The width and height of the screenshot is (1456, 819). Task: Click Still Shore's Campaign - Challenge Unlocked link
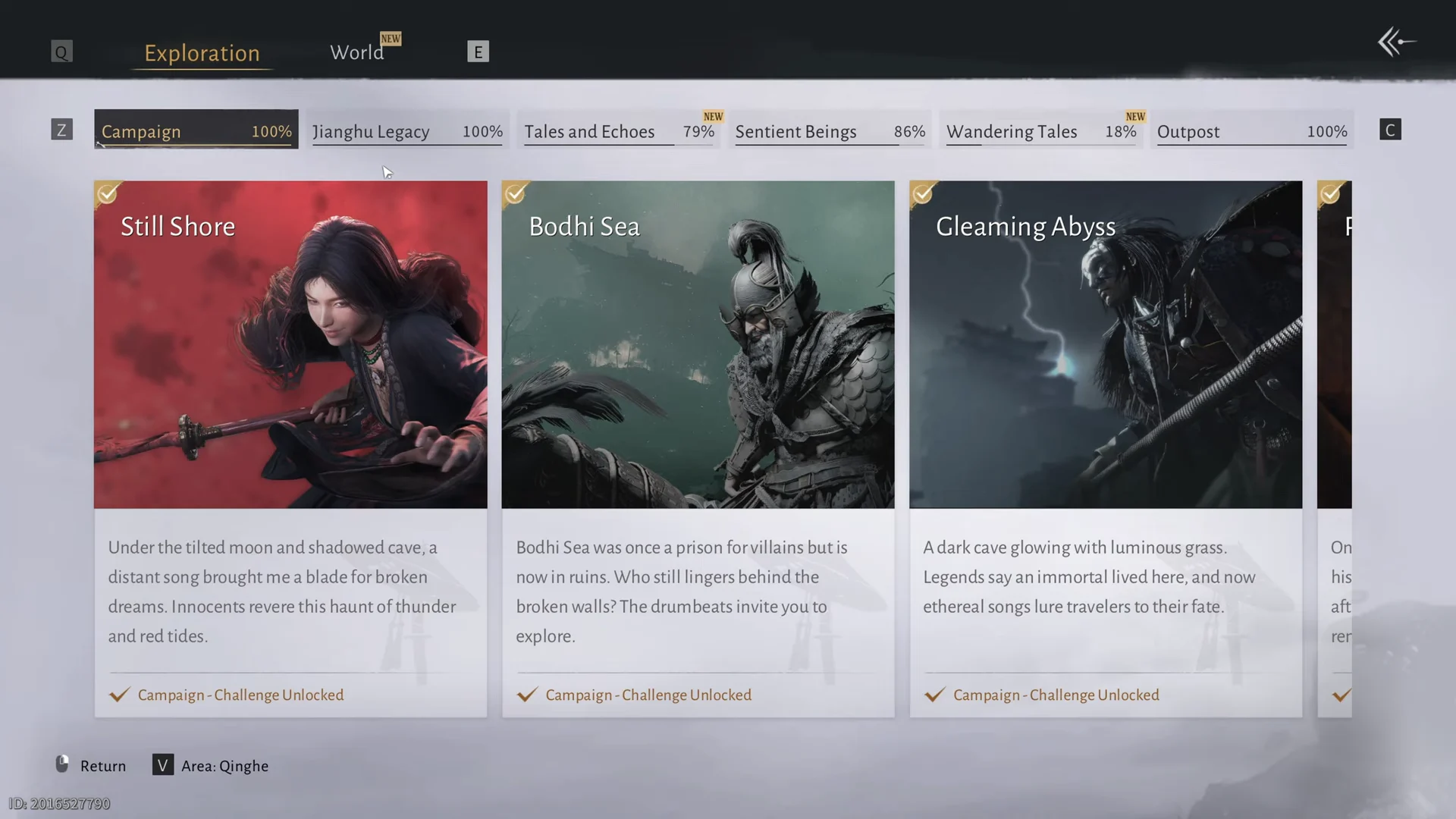[x=240, y=695]
